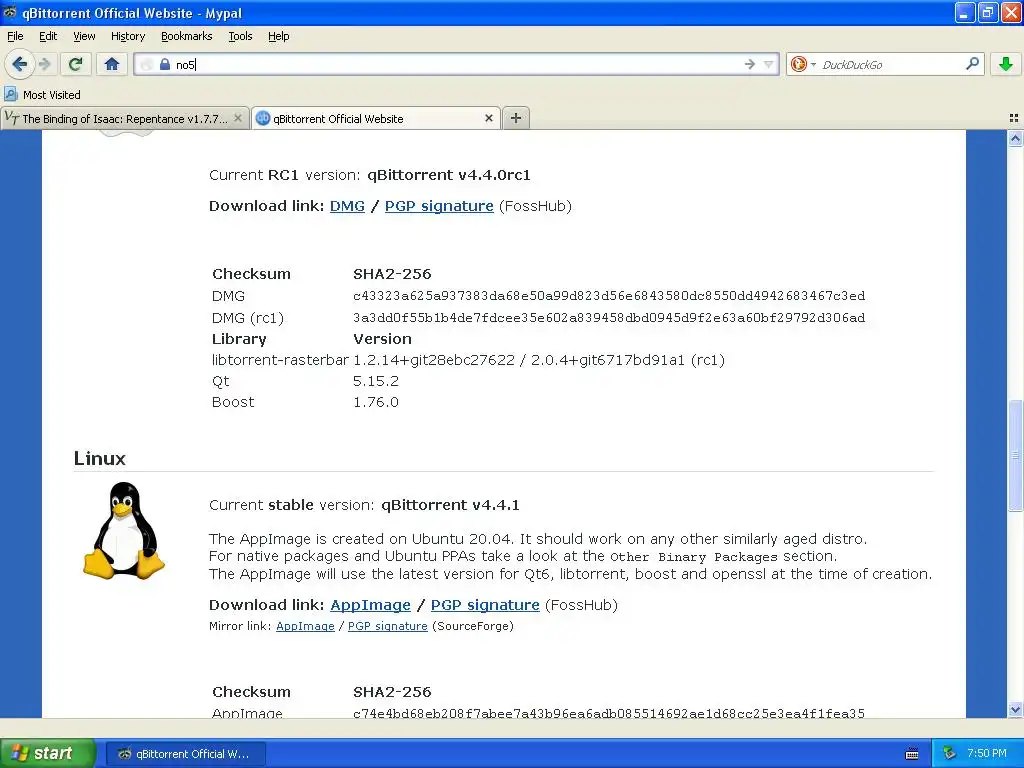The width and height of the screenshot is (1024, 768).
Task: Open the Edit menu
Action: tap(48, 36)
